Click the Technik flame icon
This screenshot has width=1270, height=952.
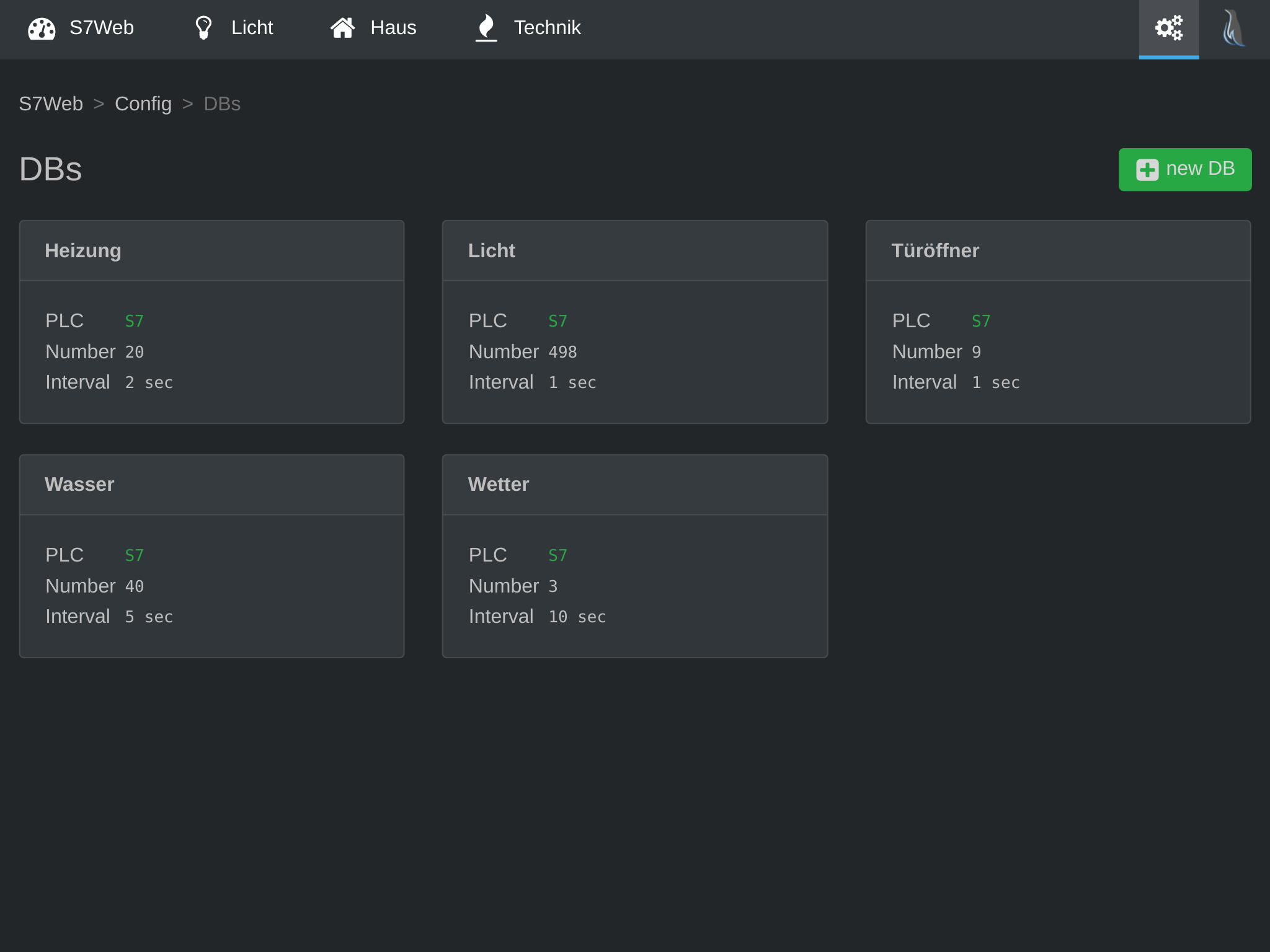tap(486, 28)
